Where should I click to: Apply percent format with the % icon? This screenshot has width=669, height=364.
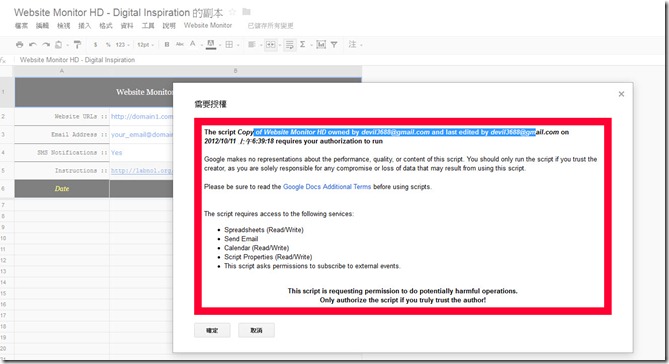tap(108, 44)
